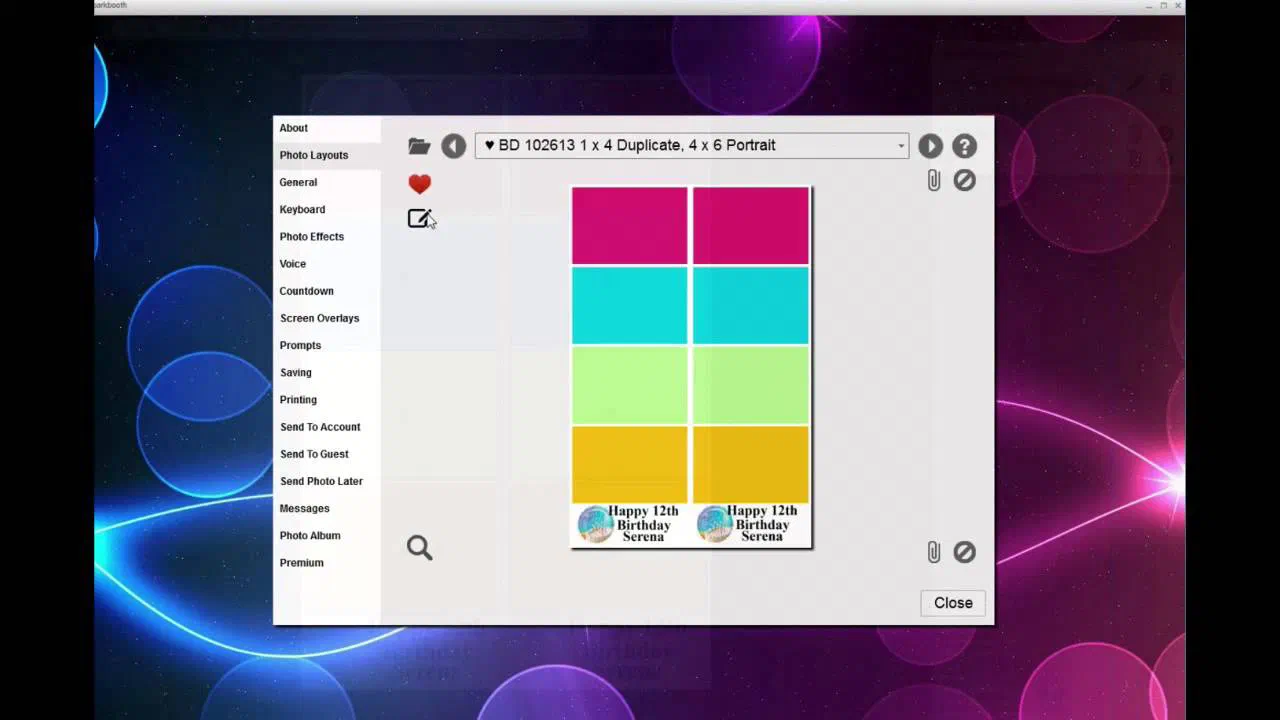Viewport: 1280px width, 720px height.
Task: Clear lower attachment with cancel icon
Action: [x=964, y=552]
